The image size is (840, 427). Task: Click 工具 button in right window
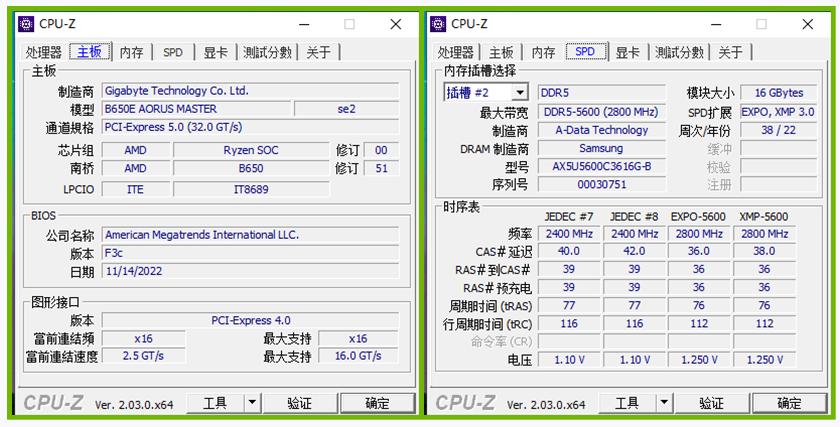(627, 403)
